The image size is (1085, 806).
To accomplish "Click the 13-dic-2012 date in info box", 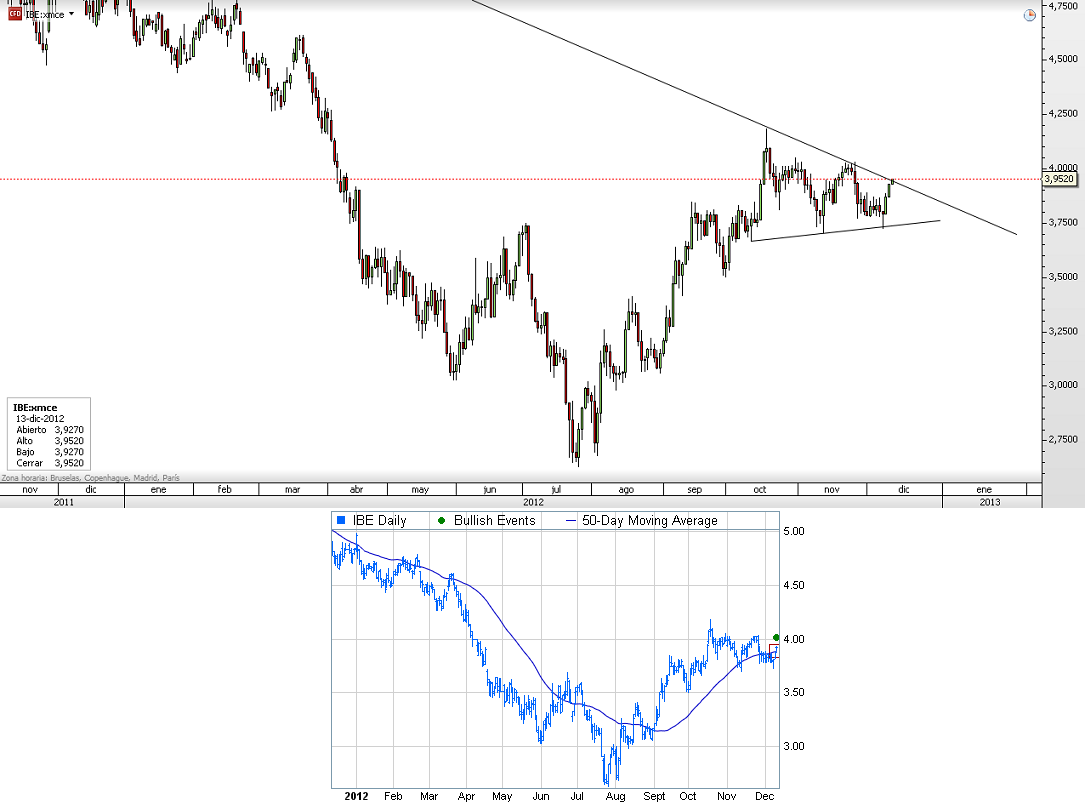I will click(x=40, y=419).
